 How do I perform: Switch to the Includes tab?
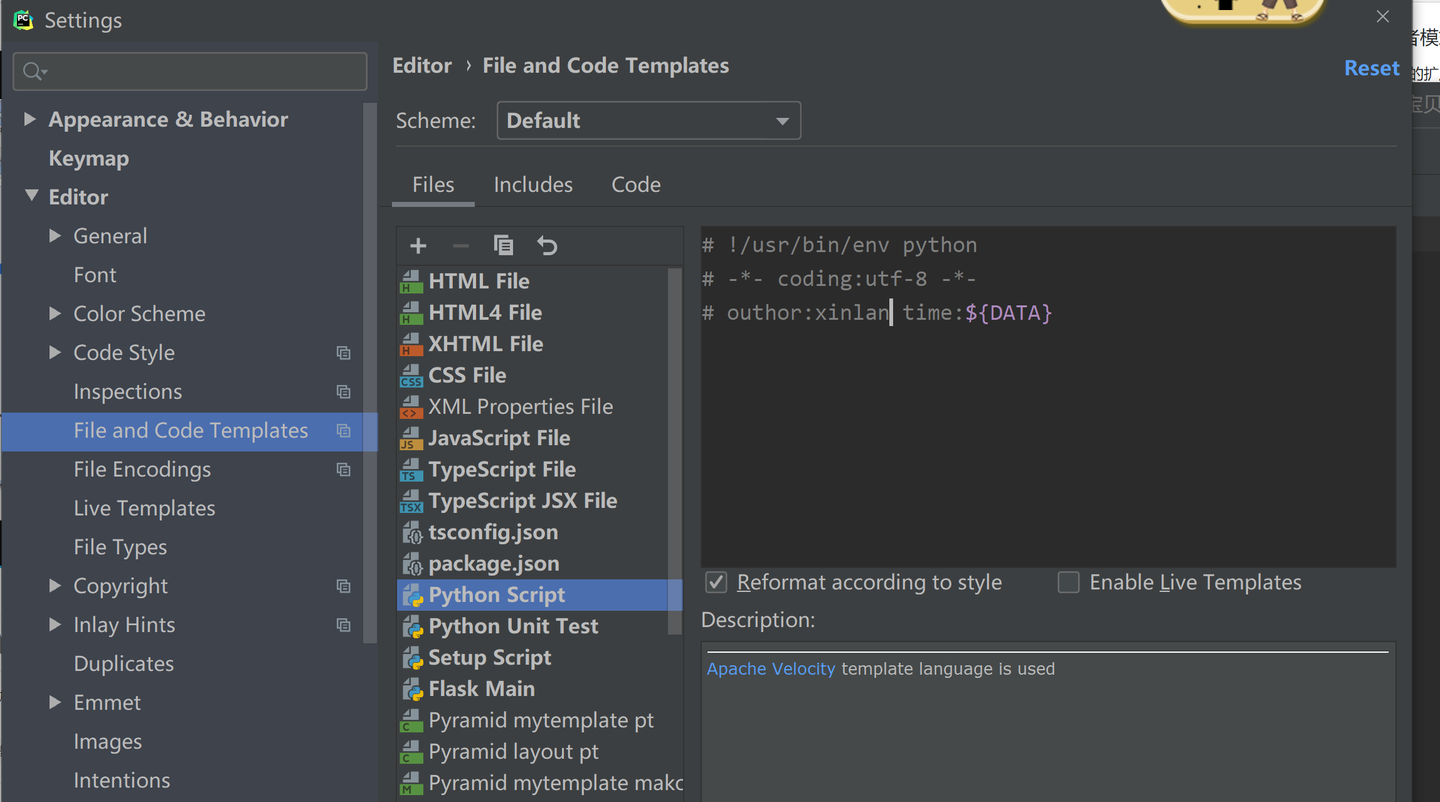533,185
